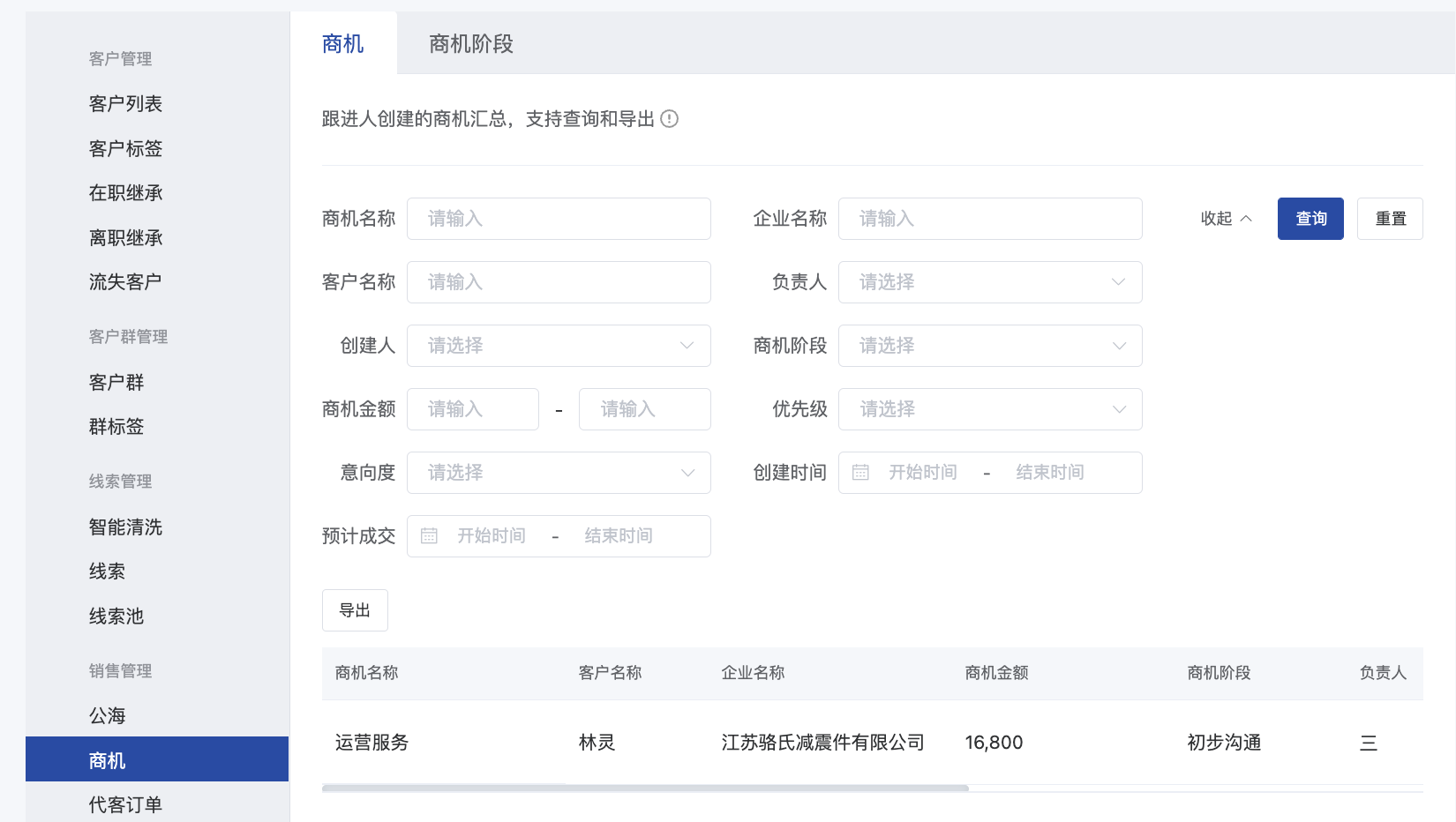Click the 林灵 customer cell
This screenshot has width=1456, height=822.
tap(597, 743)
